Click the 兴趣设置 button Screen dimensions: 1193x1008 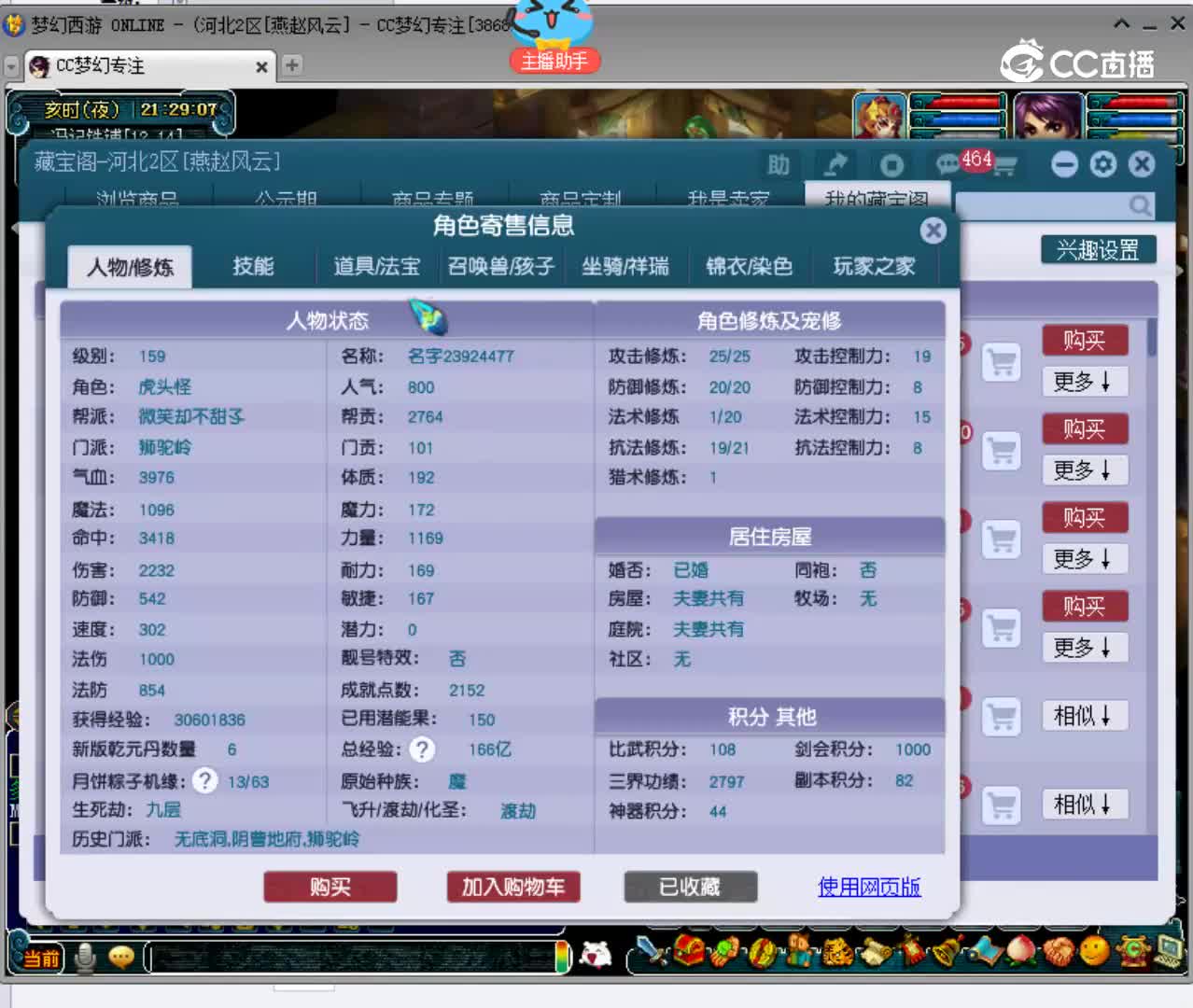(1098, 250)
